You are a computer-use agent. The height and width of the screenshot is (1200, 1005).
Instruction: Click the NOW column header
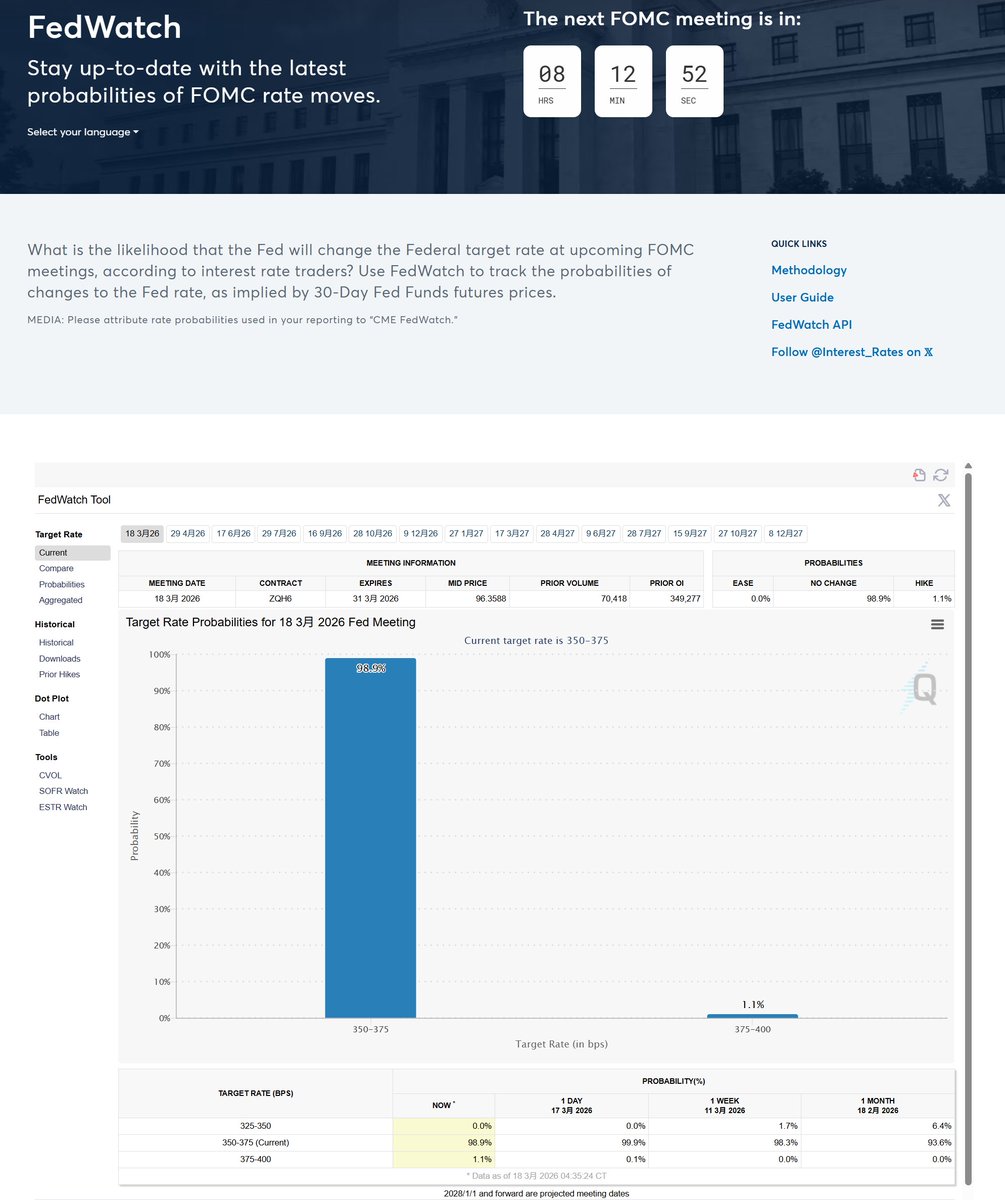(x=443, y=1104)
